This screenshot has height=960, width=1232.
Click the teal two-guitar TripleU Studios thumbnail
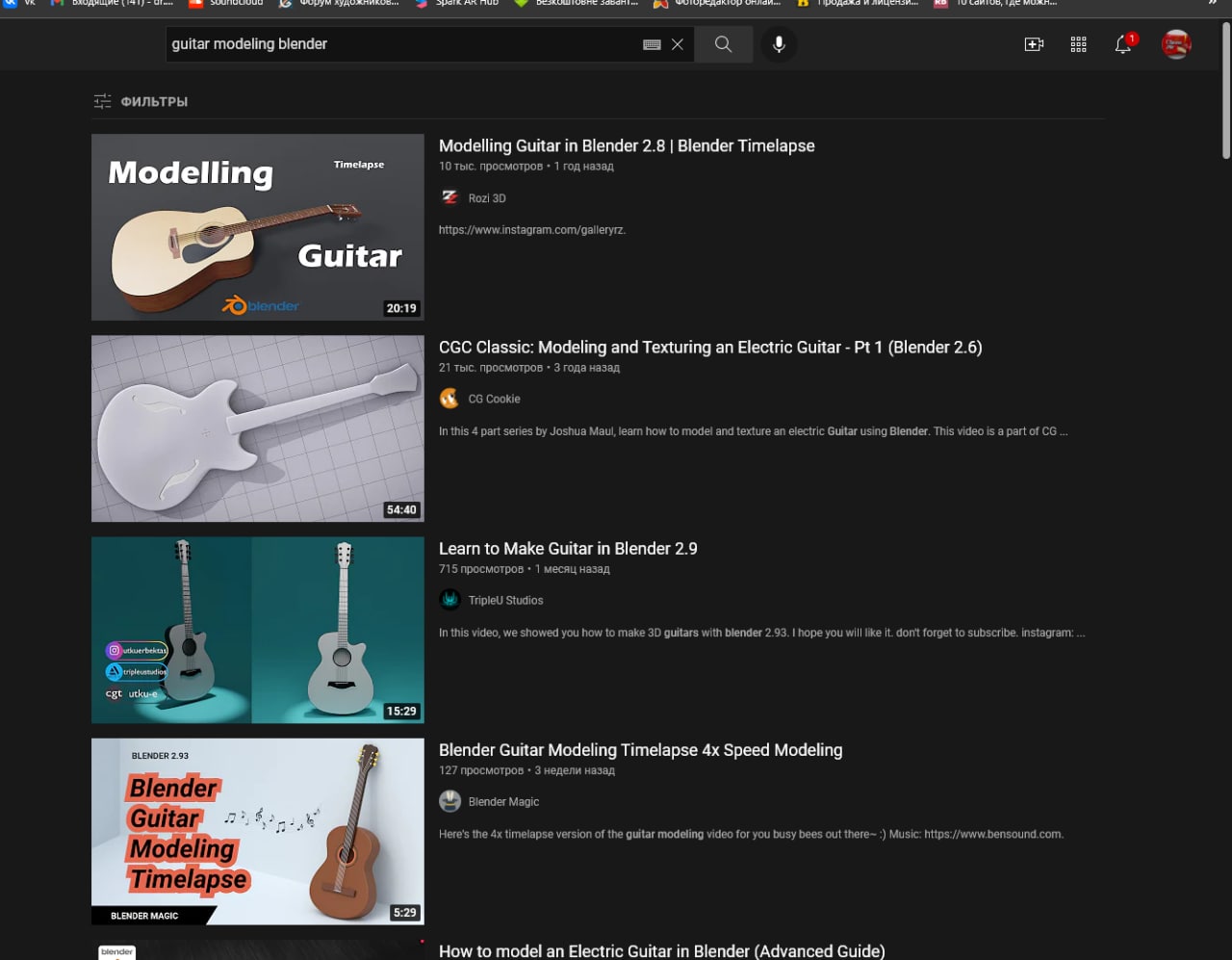[258, 630]
